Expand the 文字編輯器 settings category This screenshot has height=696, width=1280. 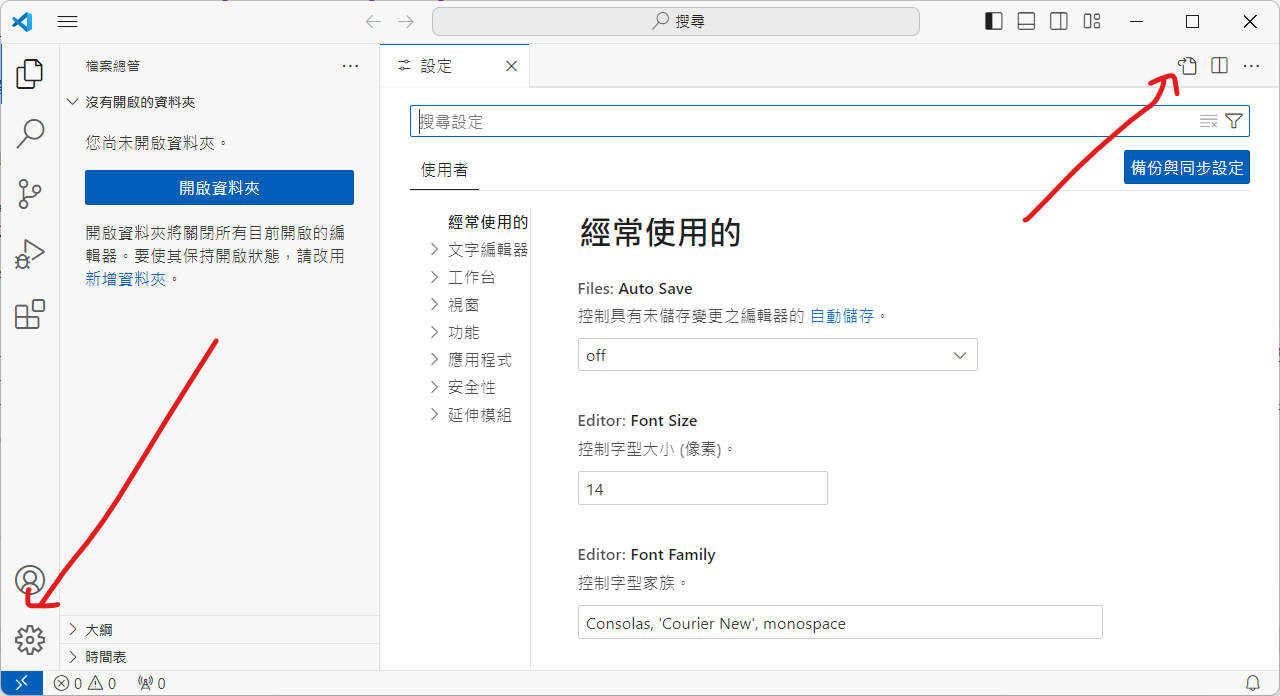[487, 249]
